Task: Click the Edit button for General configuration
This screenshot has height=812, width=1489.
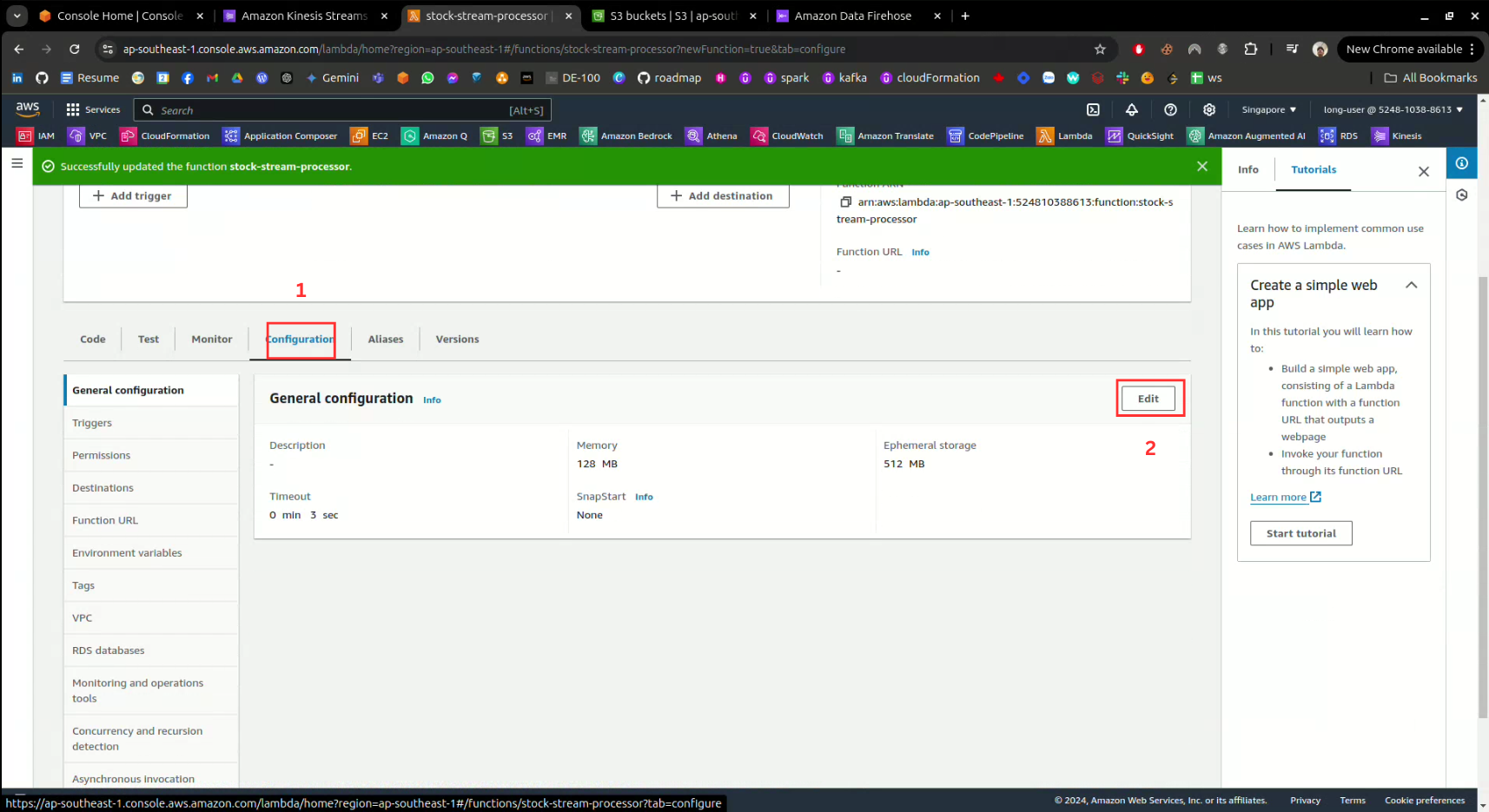Action: (x=1148, y=399)
